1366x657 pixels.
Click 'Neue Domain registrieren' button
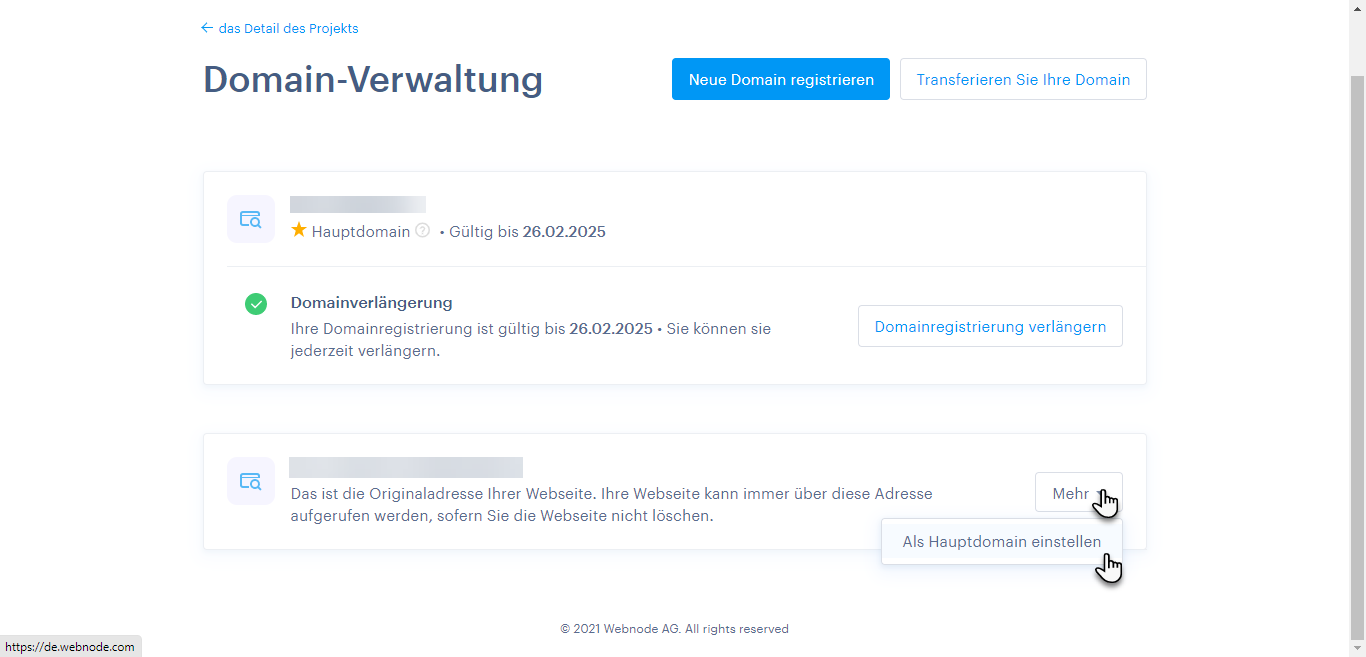pyautogui.click(x=780, y=80)
